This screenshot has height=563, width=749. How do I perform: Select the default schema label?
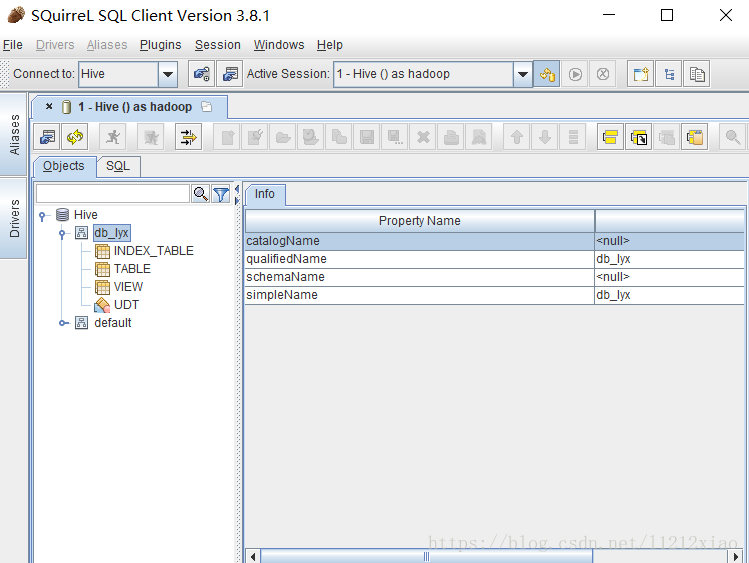113,323
